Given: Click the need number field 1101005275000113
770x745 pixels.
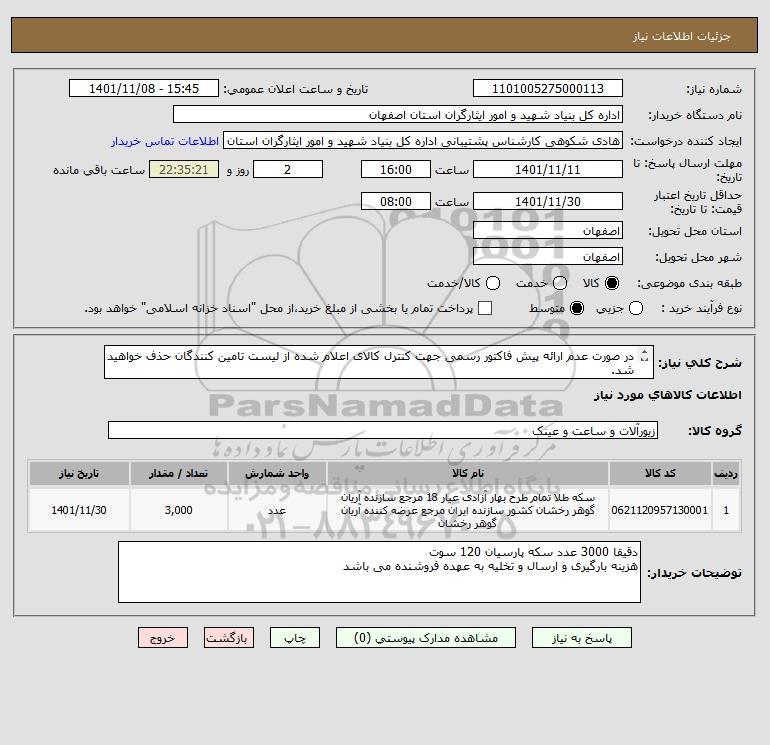Looking at the screenshot, I should tap(548, 89).
